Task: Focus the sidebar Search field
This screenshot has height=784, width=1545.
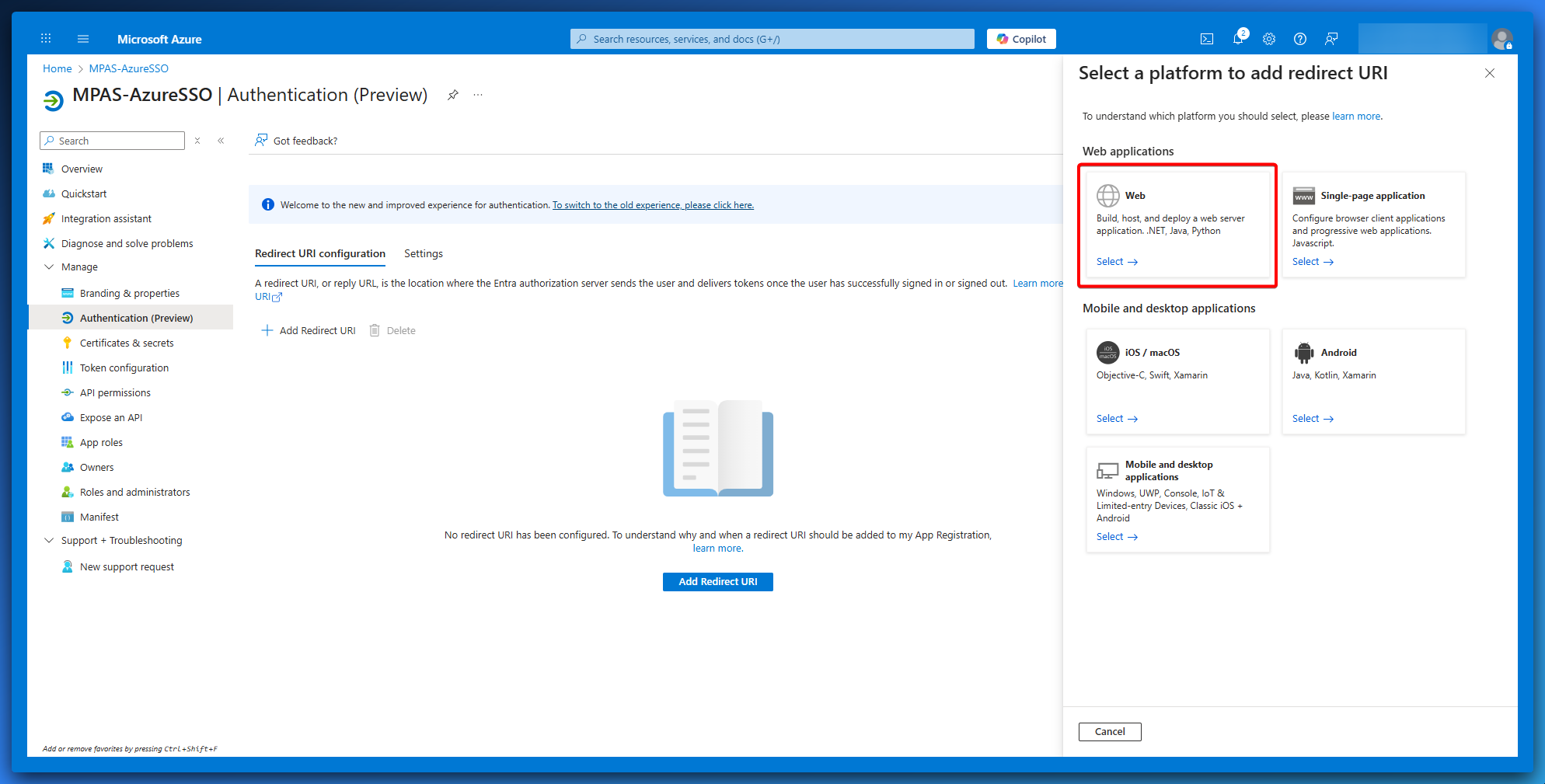Action: (112, 141)
